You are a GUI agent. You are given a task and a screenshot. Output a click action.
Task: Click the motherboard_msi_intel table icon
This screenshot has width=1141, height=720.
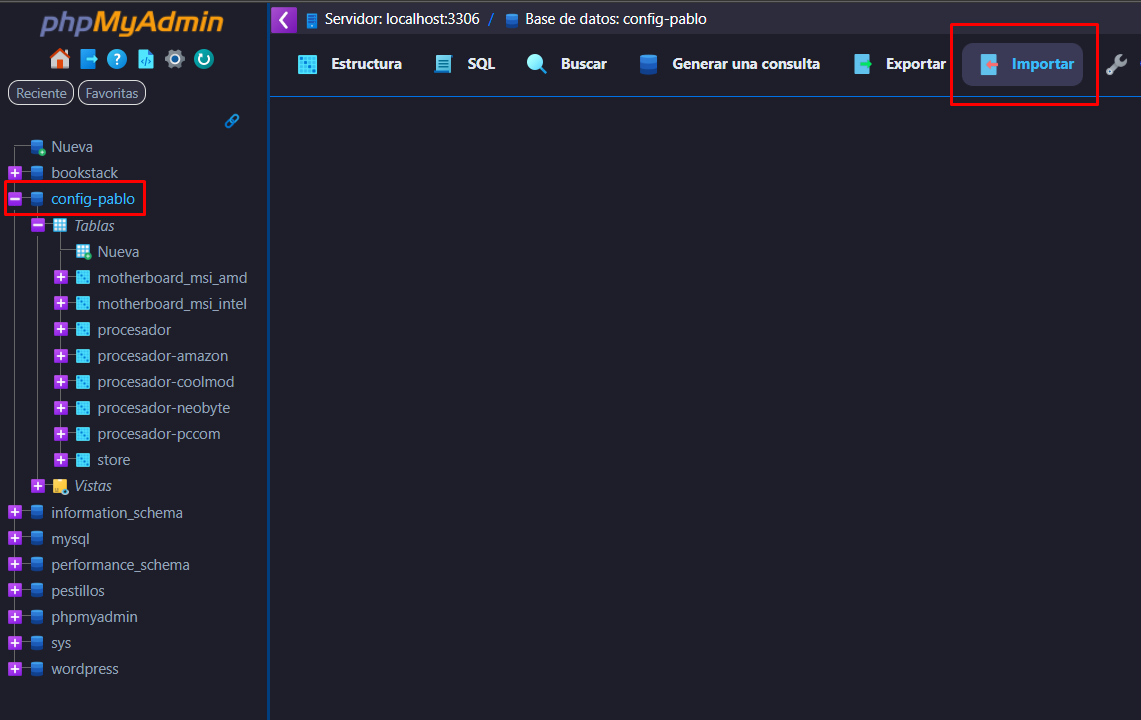[84, 304]
